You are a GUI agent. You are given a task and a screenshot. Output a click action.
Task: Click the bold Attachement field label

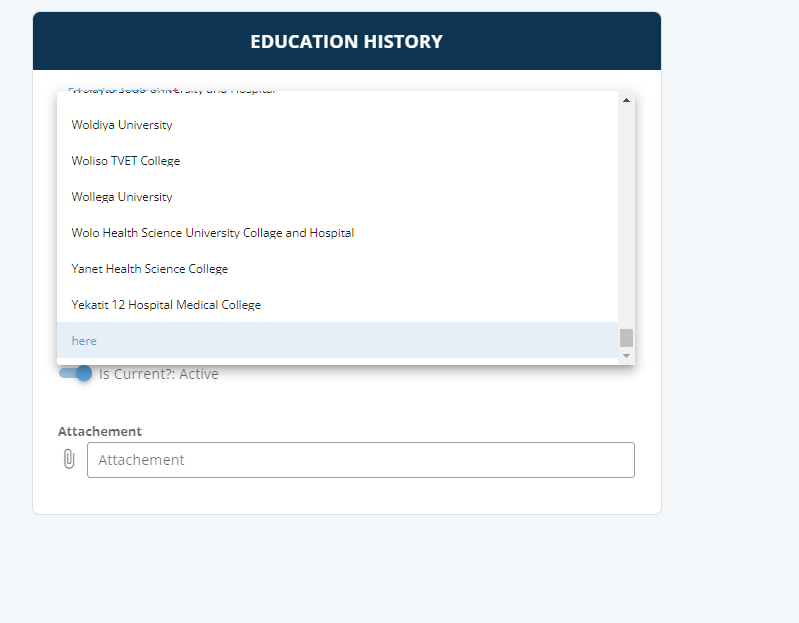click(100, 431)
